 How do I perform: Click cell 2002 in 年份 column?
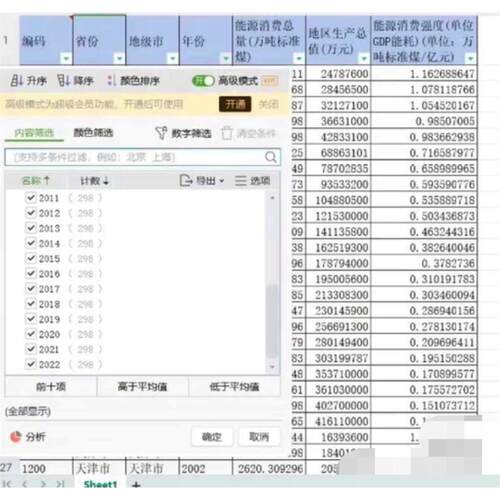point(206,469)
